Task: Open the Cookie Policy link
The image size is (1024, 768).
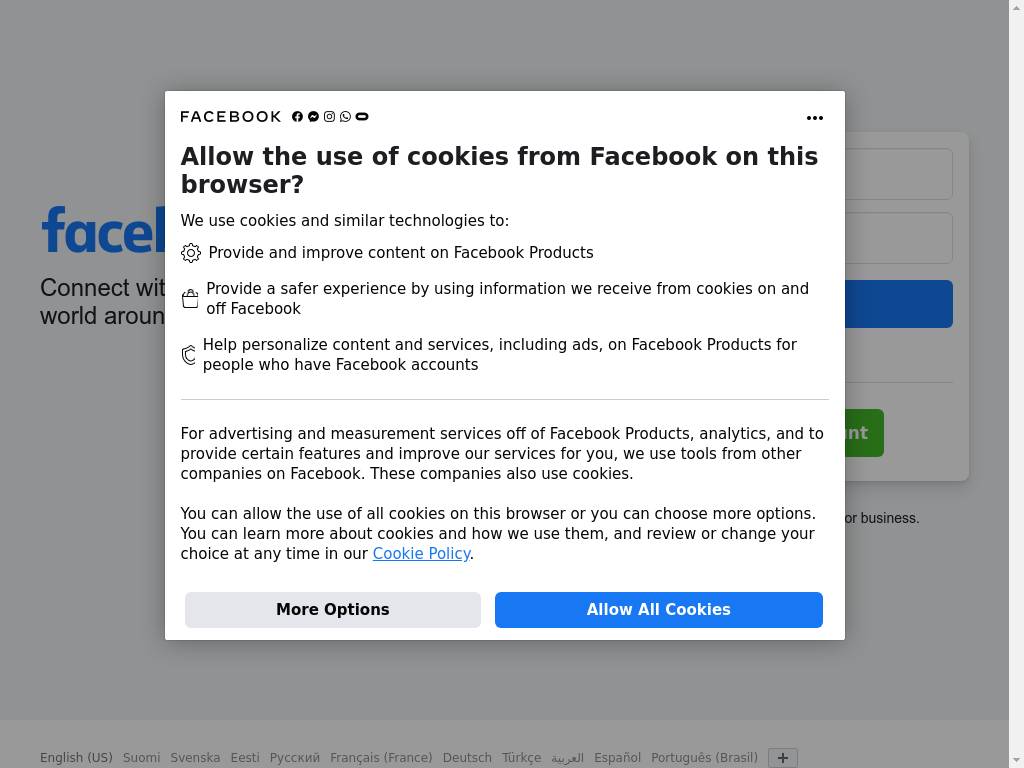Action: (x=421, y=554)
